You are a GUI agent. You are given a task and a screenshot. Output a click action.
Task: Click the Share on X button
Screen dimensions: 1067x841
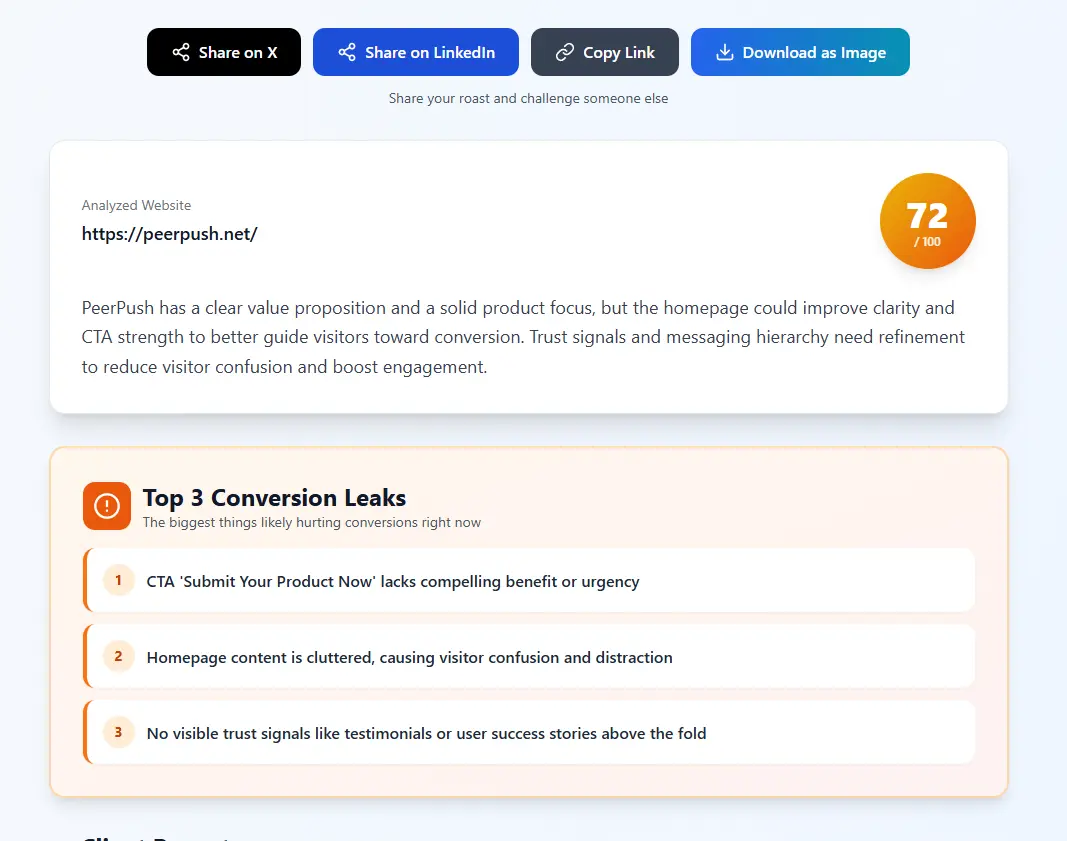pyautogui.click(x=223, y=52)
